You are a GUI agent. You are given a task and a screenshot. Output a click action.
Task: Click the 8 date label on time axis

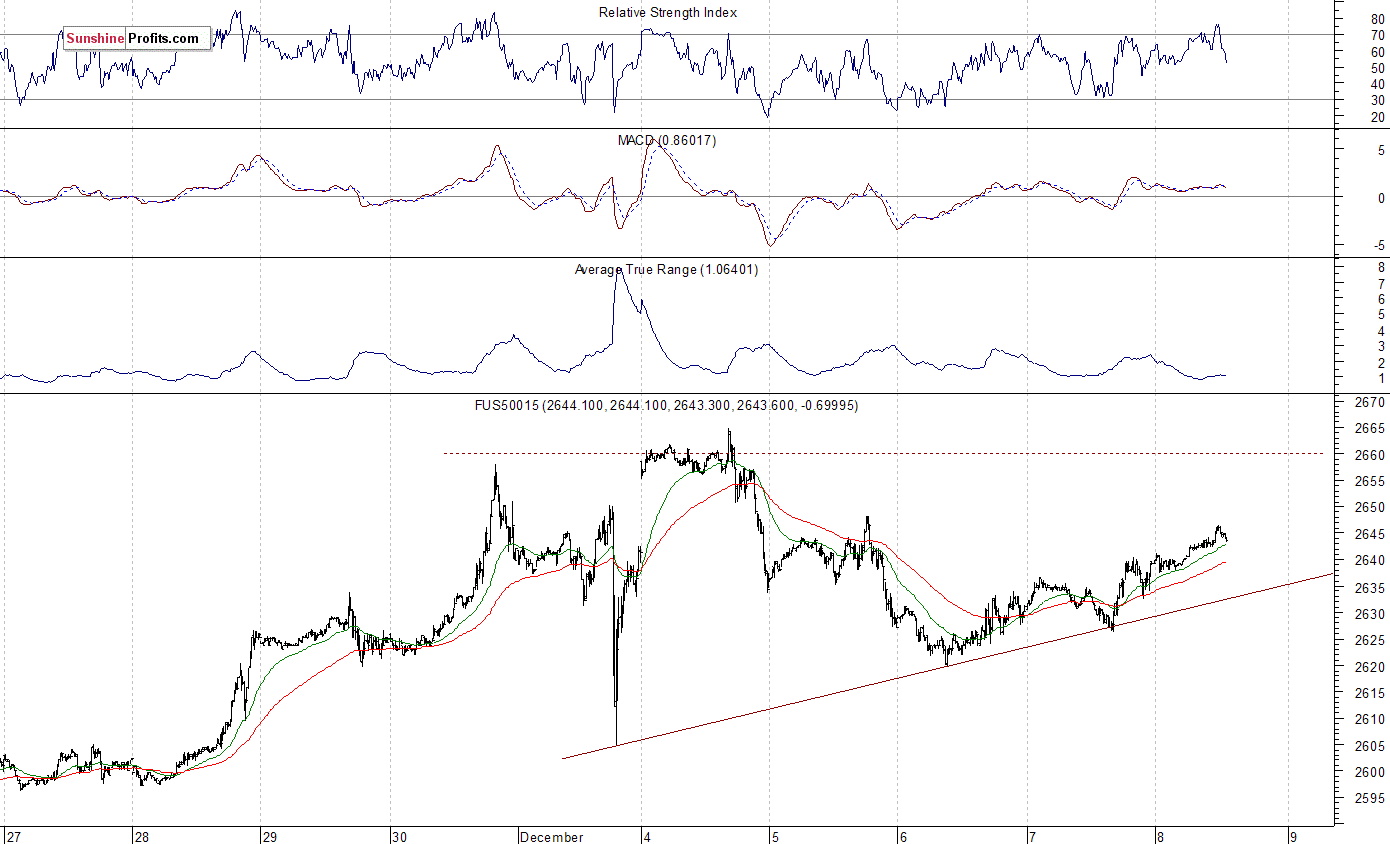pyautogui.click(x=1160, y=836)
